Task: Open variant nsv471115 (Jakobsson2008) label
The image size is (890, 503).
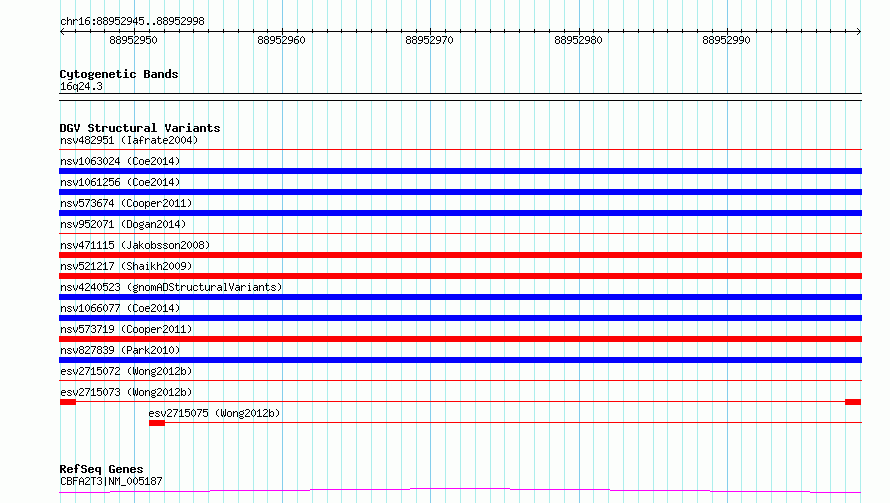Action: click(135, 245)
